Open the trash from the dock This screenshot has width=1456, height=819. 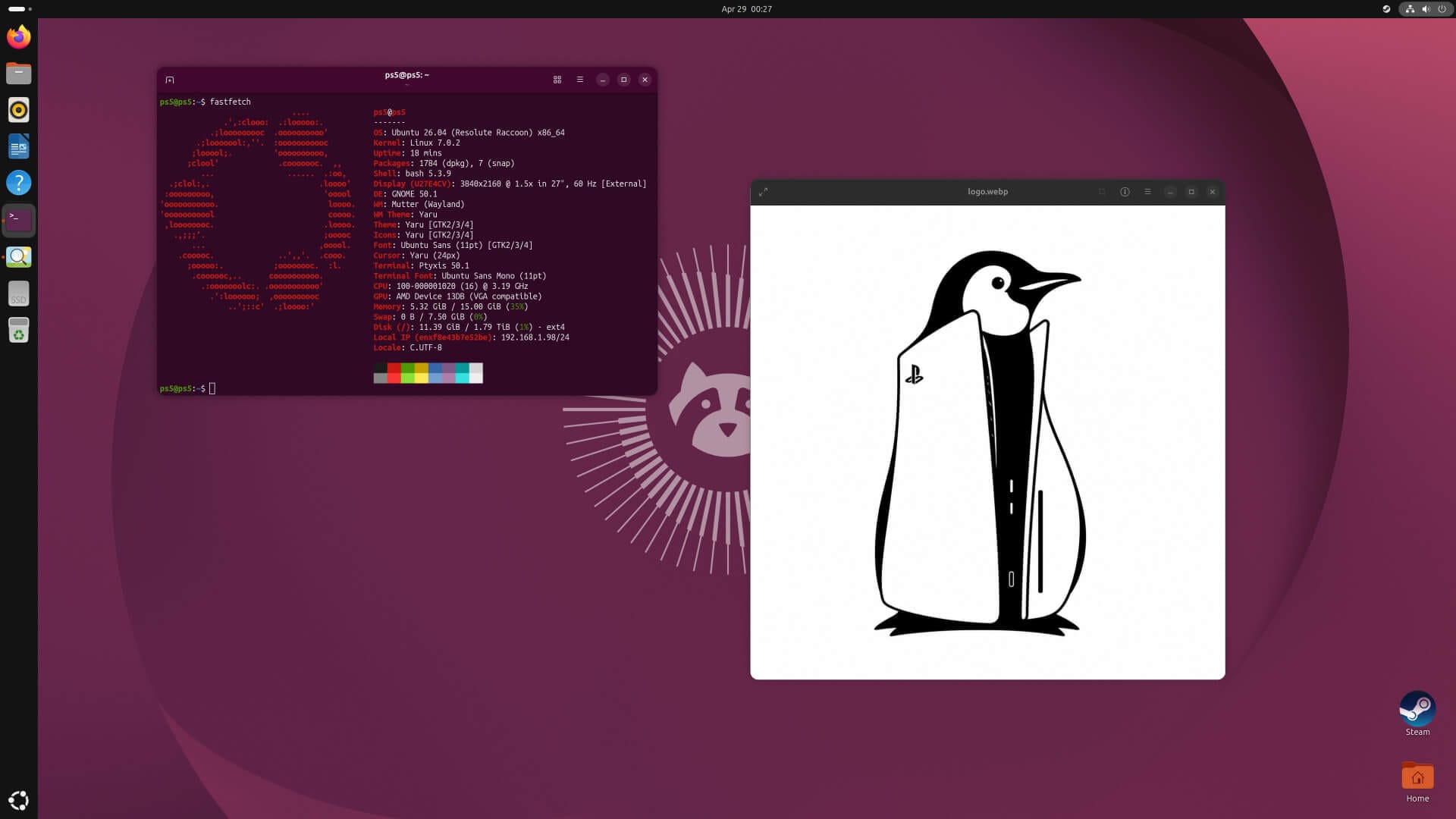click(x=19, y=330)
